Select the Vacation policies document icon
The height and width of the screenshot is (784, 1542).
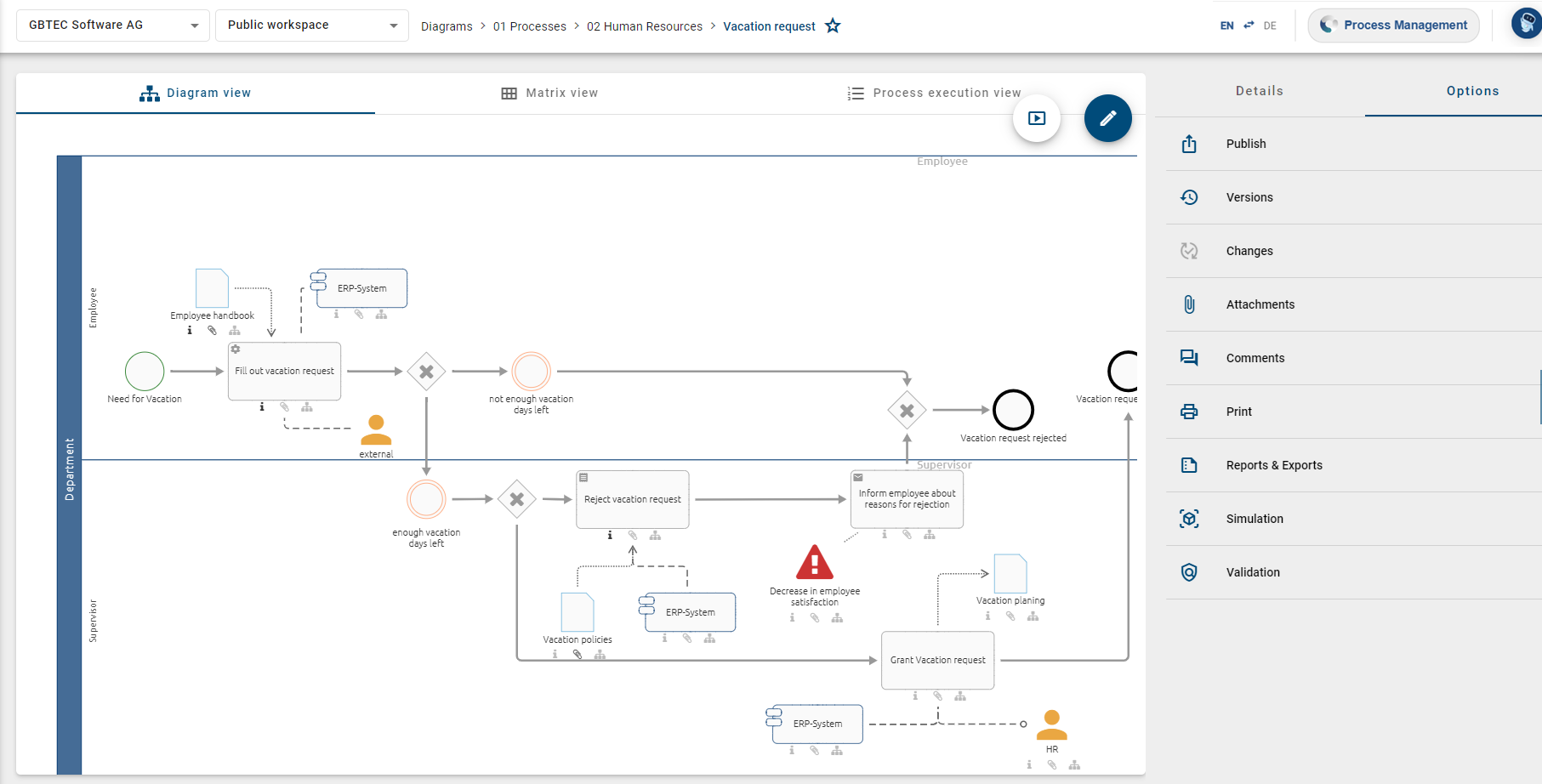pos(578,612)
